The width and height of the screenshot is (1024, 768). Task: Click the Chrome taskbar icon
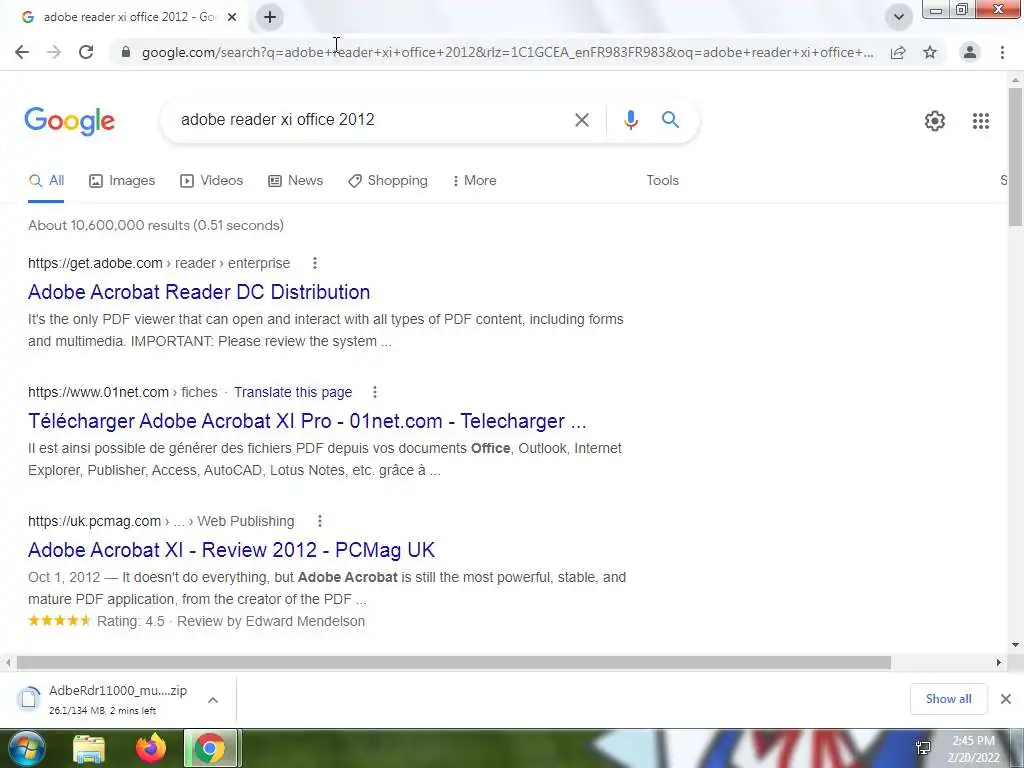coord(210,748)
